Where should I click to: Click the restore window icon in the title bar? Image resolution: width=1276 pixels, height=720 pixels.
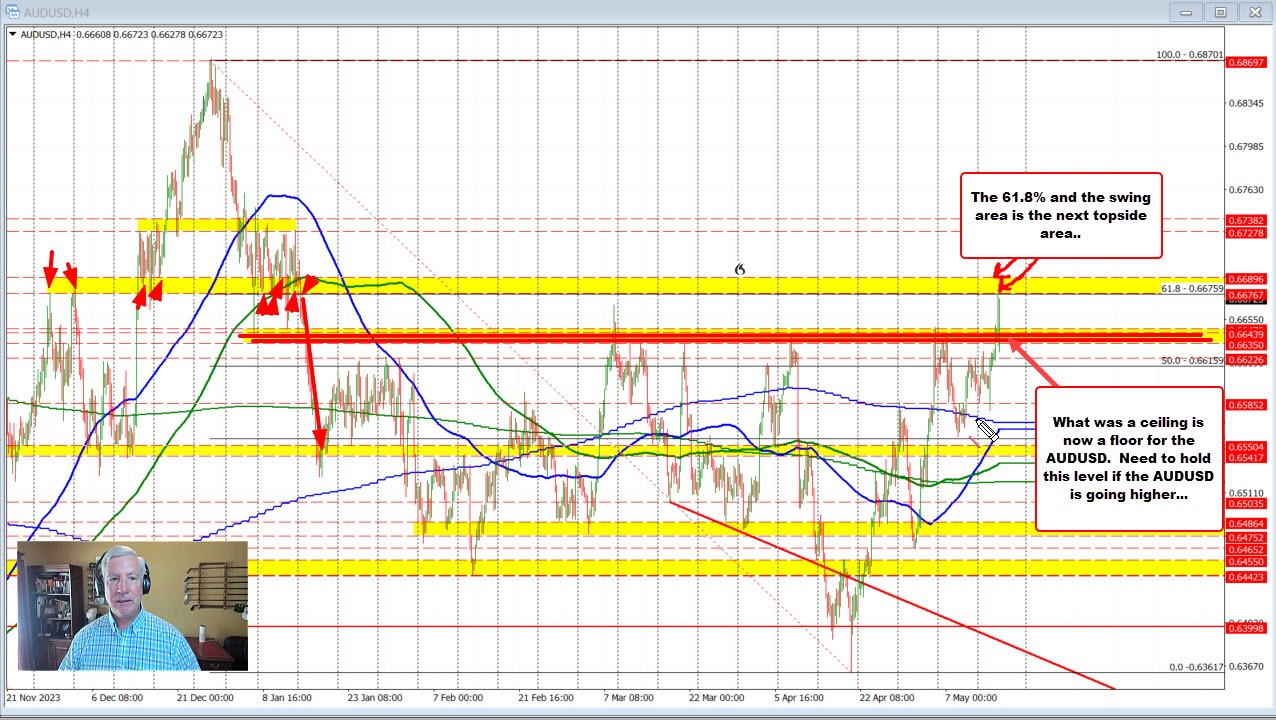1221,11
